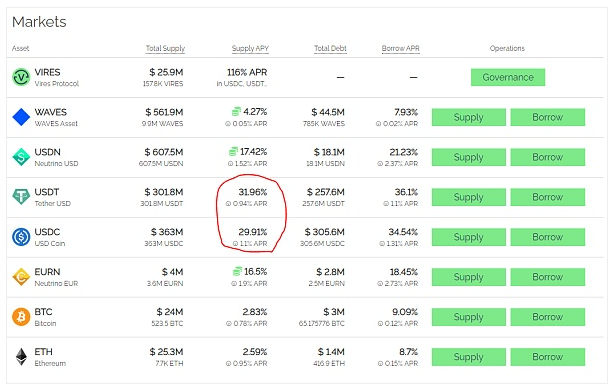Click the USDC coin icon
Image resolution: width=614 pixels, height=390 pixels.
[21, 237]
